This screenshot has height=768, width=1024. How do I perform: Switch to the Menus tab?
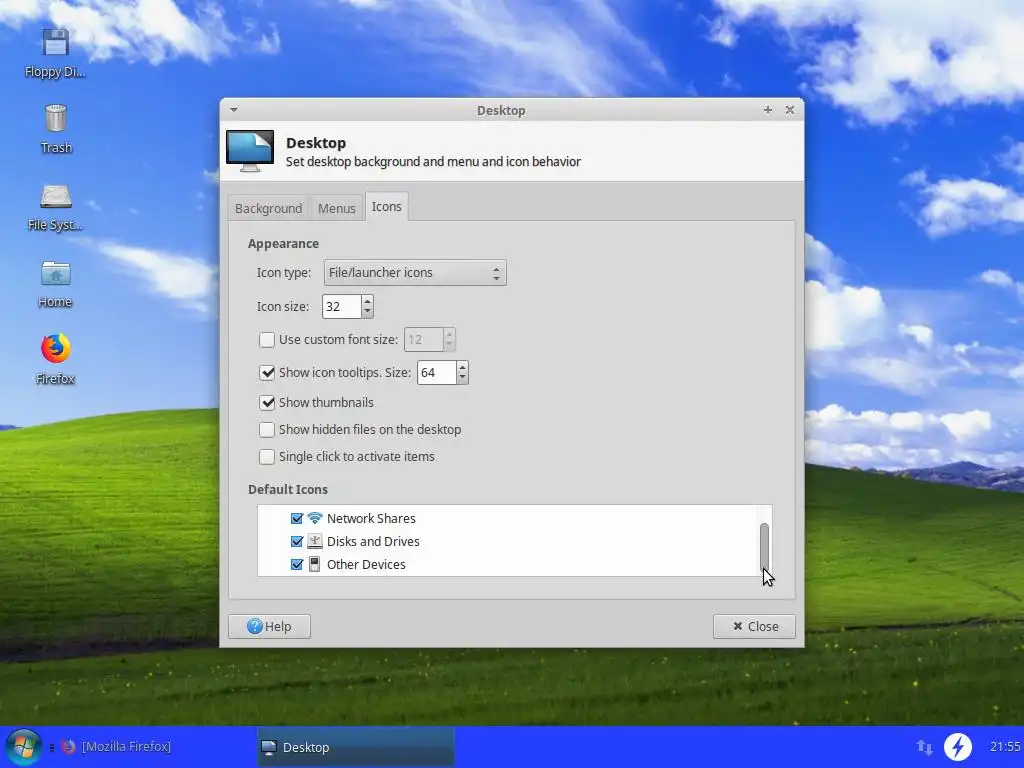[x=336, y=208]
